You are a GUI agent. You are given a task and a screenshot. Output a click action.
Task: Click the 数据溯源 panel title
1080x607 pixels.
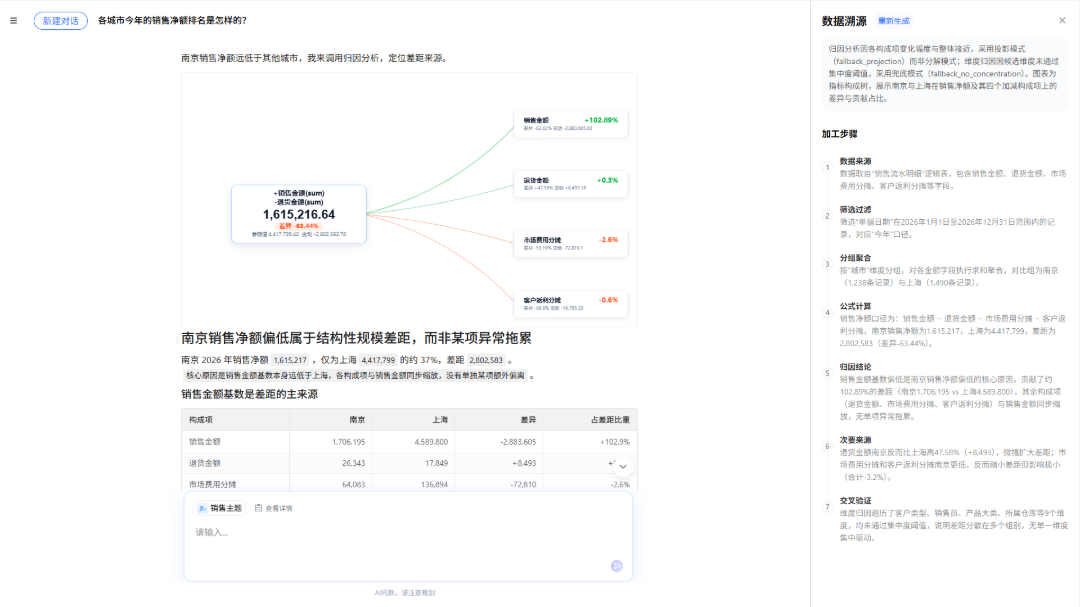(x=844, y=21)
